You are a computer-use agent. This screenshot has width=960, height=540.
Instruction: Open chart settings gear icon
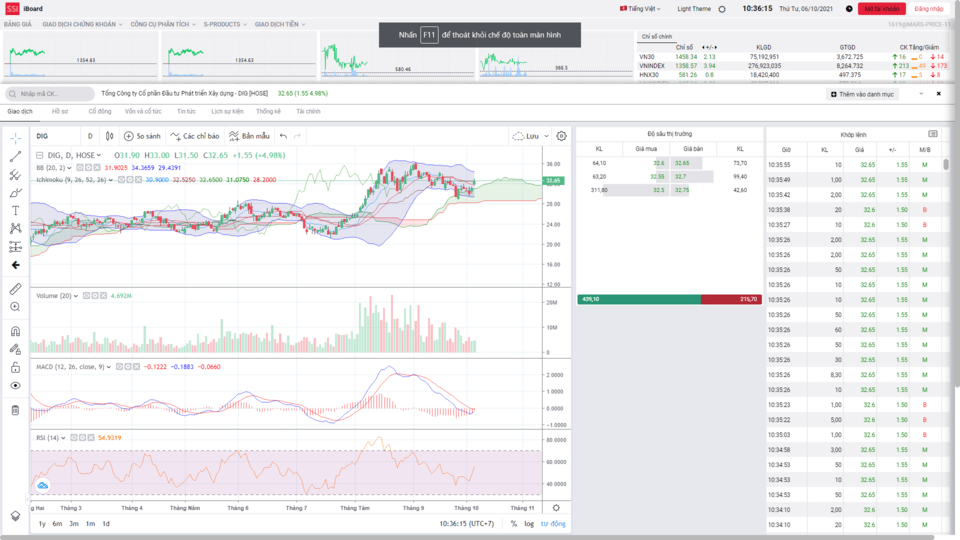561,136
